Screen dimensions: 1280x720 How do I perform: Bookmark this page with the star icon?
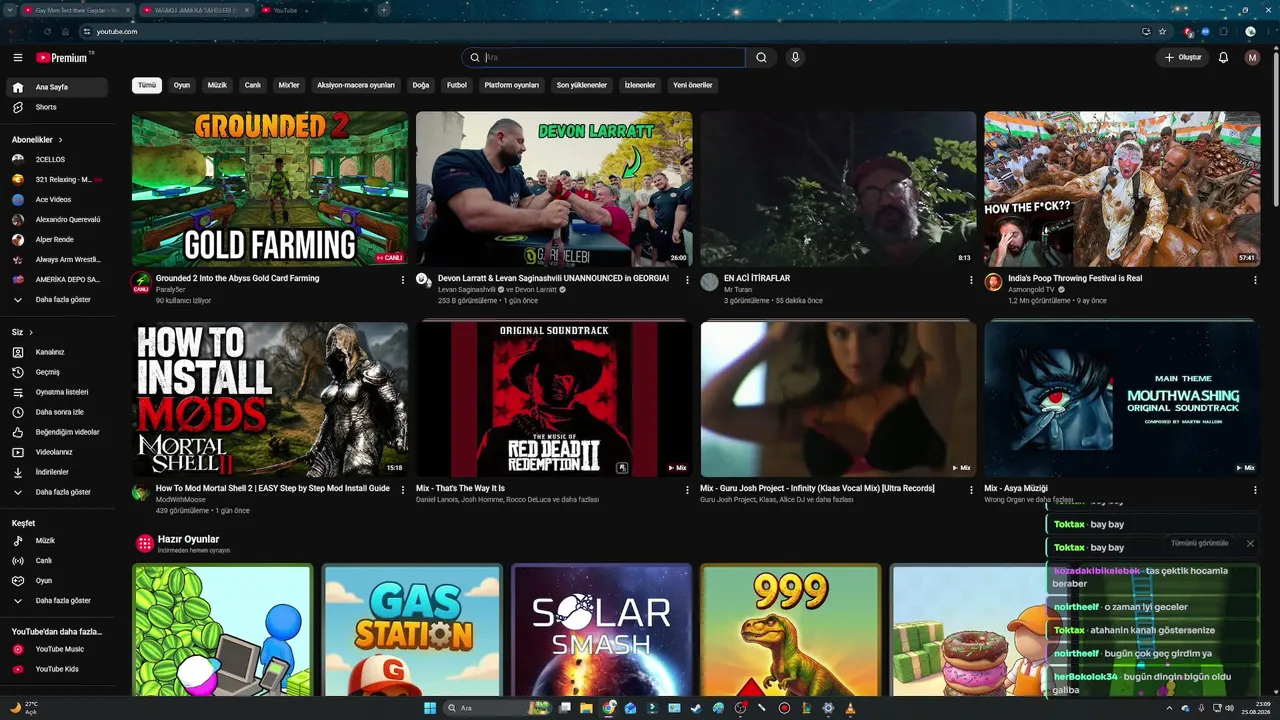point(1162,32)
